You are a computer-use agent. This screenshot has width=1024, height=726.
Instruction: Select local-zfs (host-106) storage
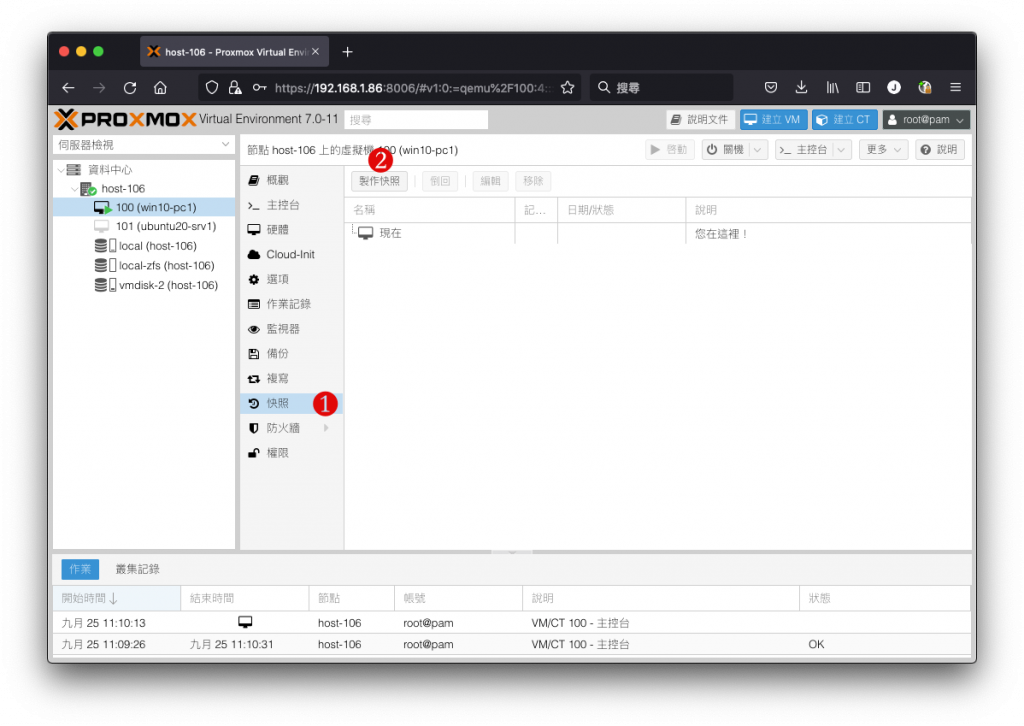144,266
